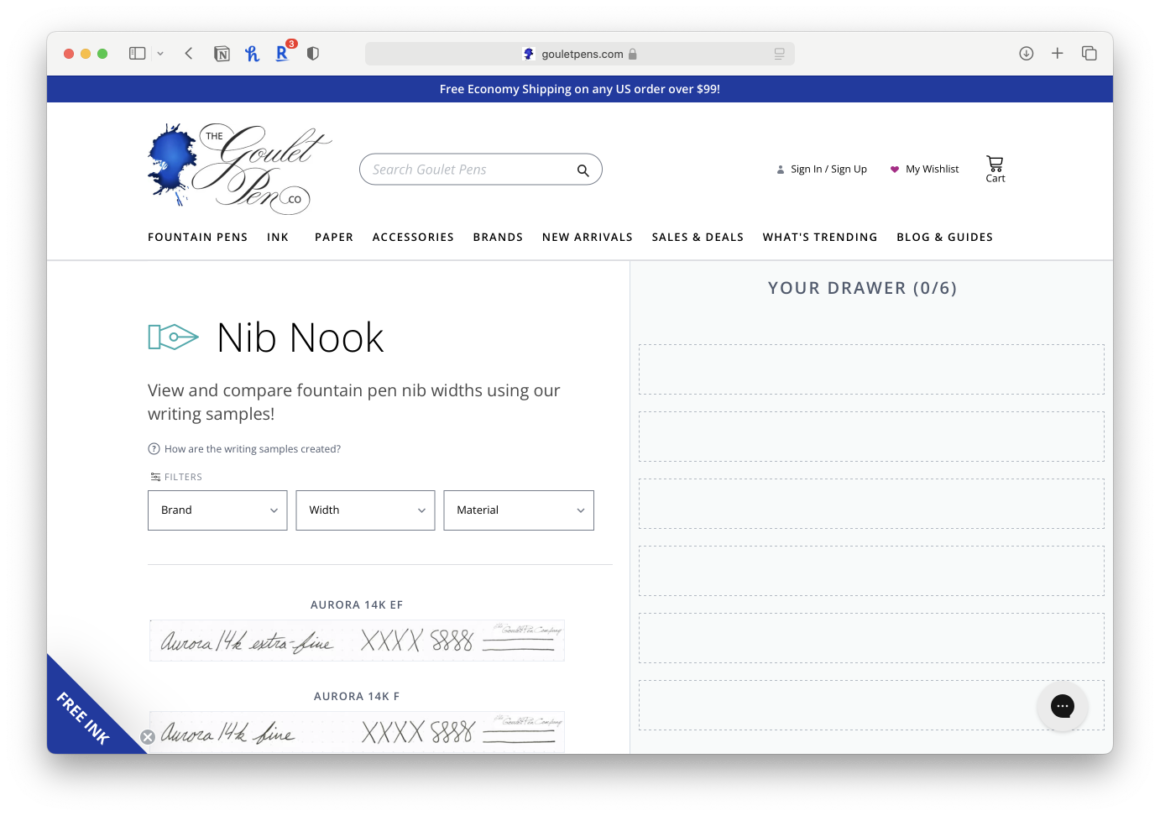Open the Width filter dropdown
Viewport: 1160px width, 816px height.
point(365,510)
